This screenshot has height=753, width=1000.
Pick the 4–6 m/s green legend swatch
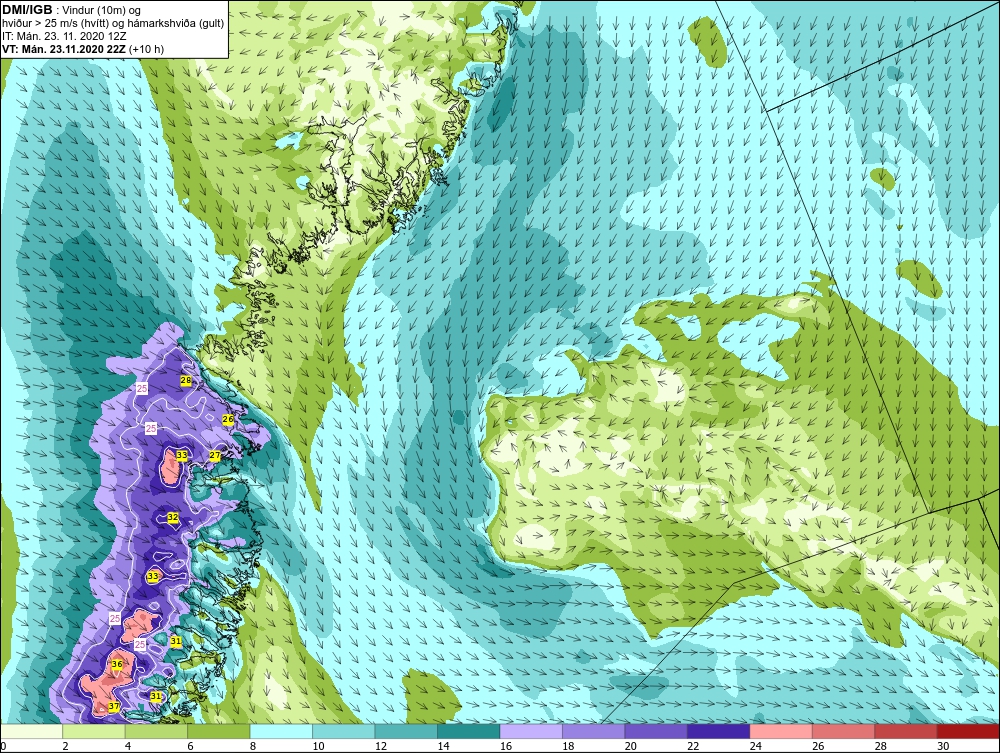pos(156,731)
